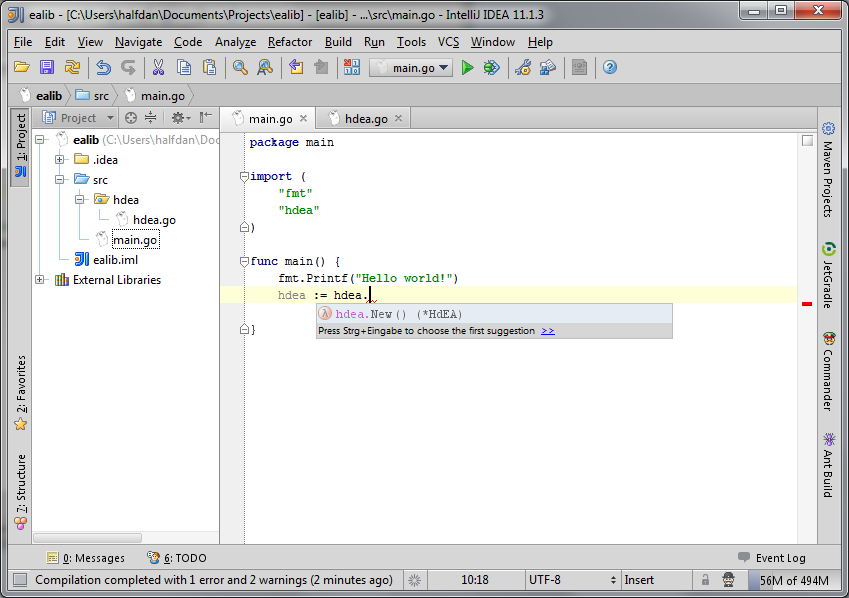Run main.go with green play icon
This screenshot has height=598, width=849.
pos(467,68)
